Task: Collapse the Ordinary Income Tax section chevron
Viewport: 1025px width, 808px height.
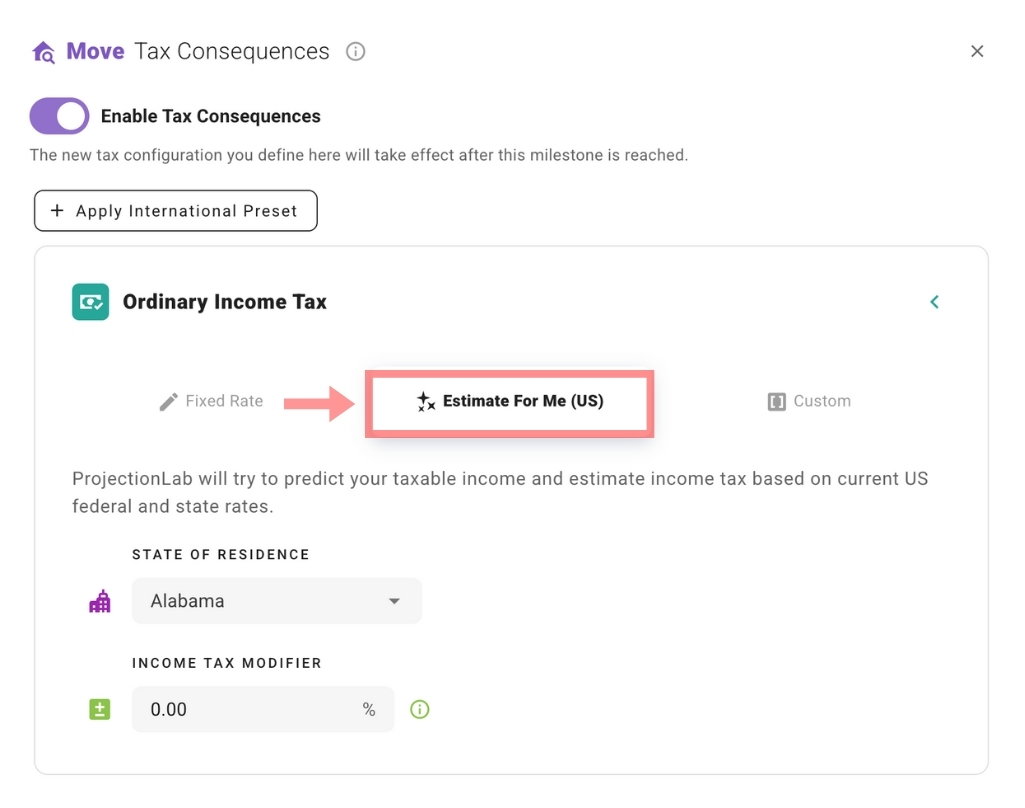Action: (934, 302)
